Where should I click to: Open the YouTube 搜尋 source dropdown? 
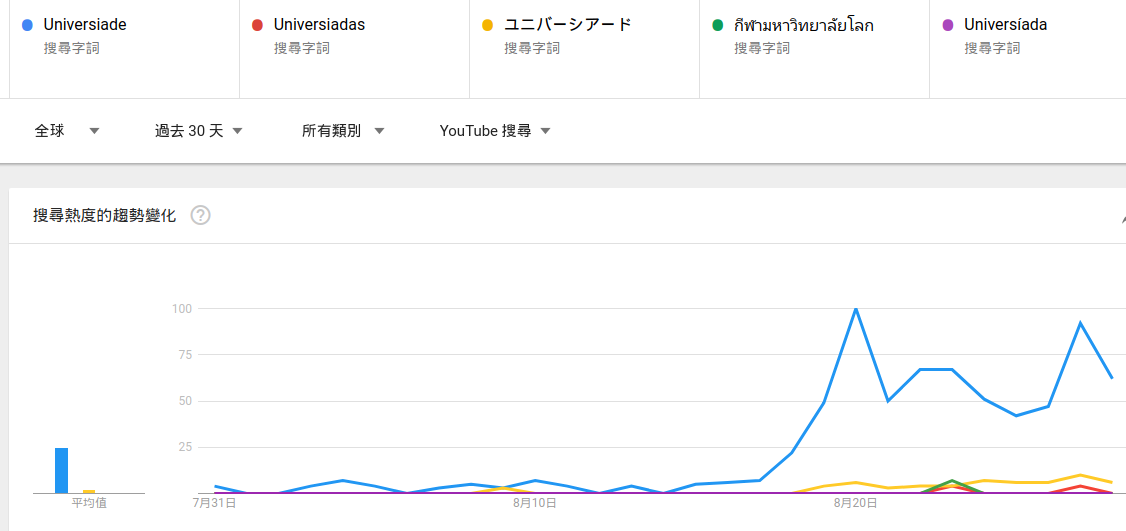(x=495, y=131)
